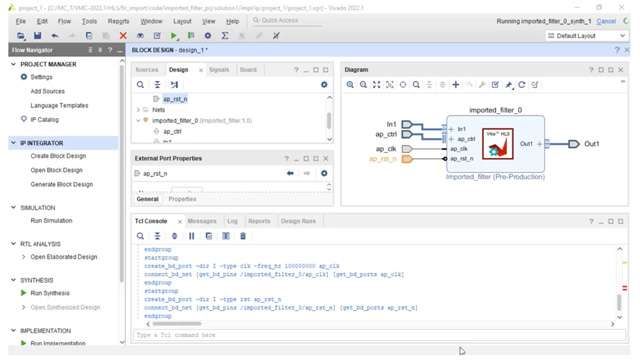This screenshot has height=360, width=640.
Task: Open the IP Catalog
Action: point(44,120)
